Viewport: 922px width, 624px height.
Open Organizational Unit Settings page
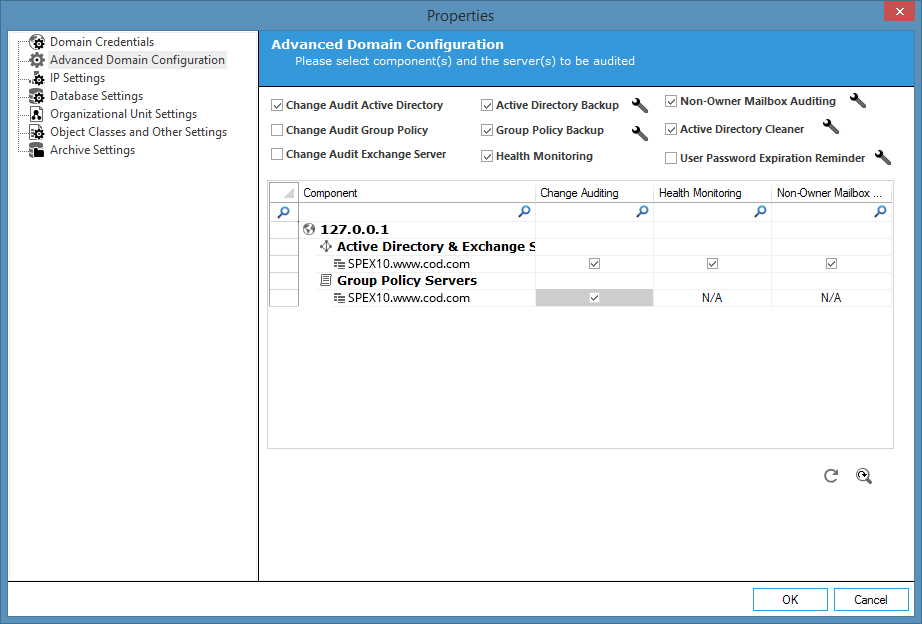tap(123, 114)
